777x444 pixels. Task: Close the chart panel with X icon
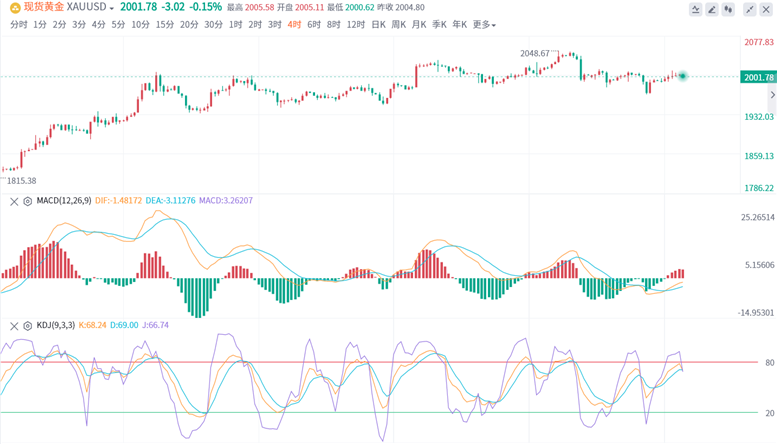coord(767,9)
